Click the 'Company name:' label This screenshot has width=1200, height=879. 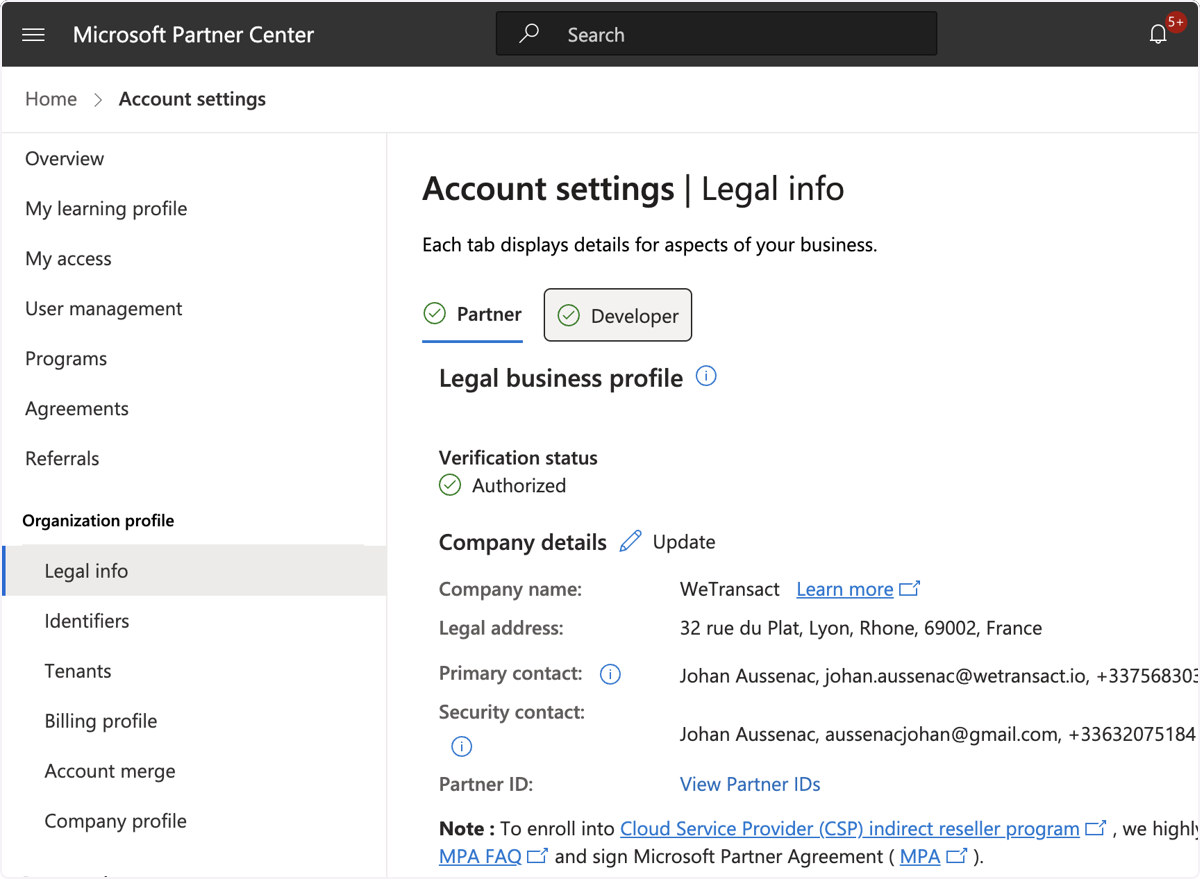[510, 589]
